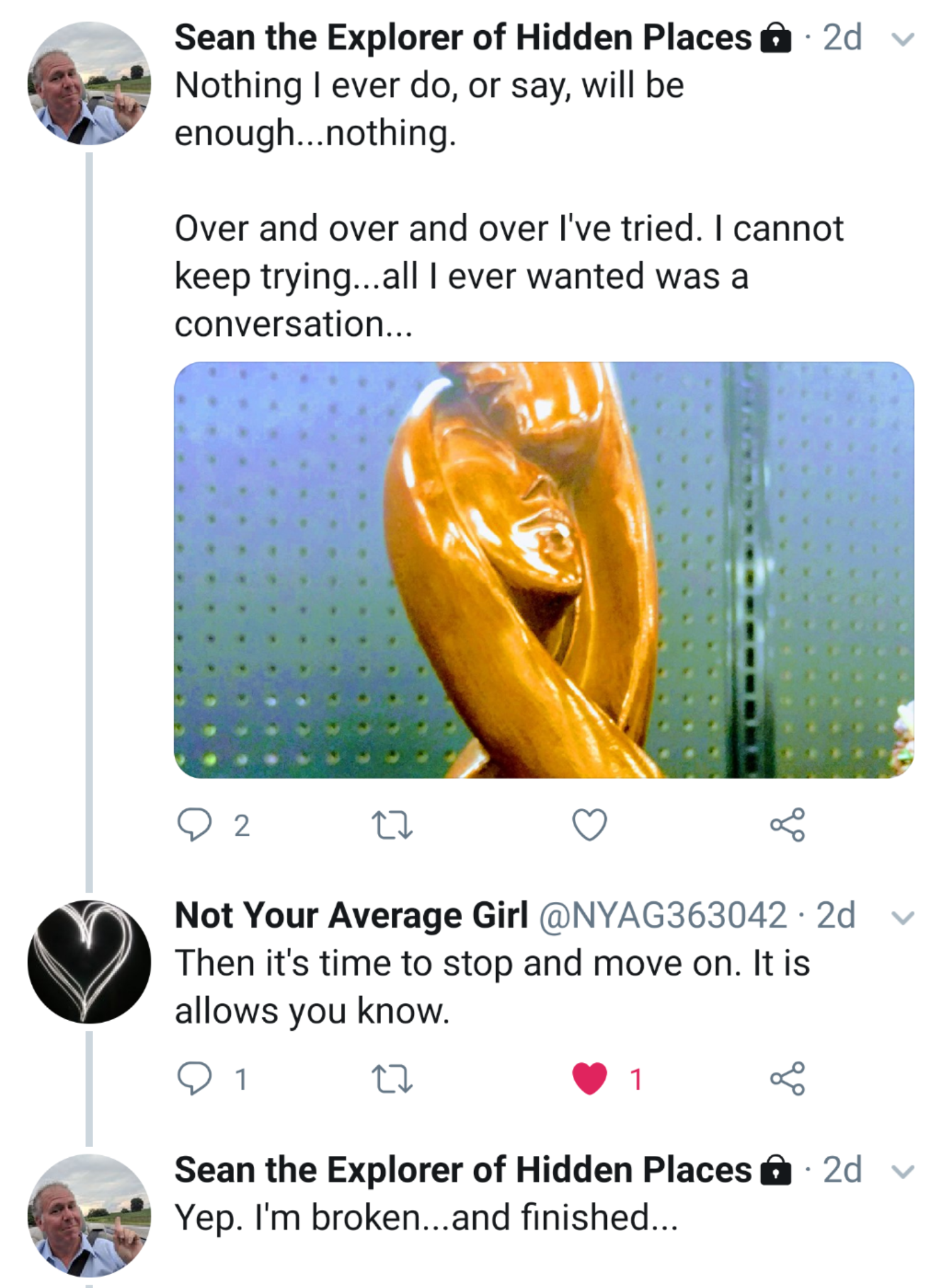This screenshot has width=942, height=1288.
Task: Share Not Your Average Girl's tweet
Action: pos(787,1079)
